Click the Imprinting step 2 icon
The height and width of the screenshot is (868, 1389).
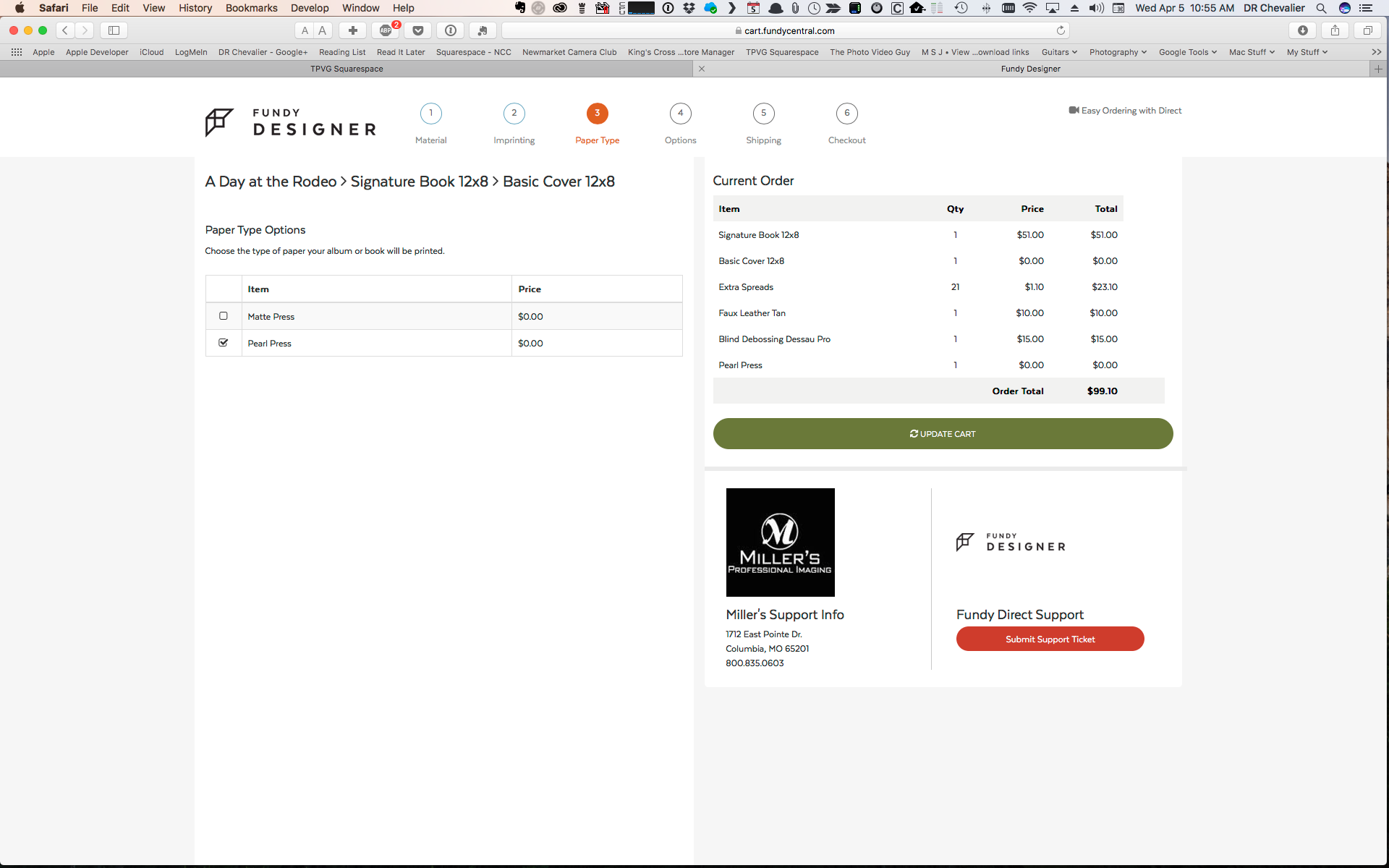point(513,112)
